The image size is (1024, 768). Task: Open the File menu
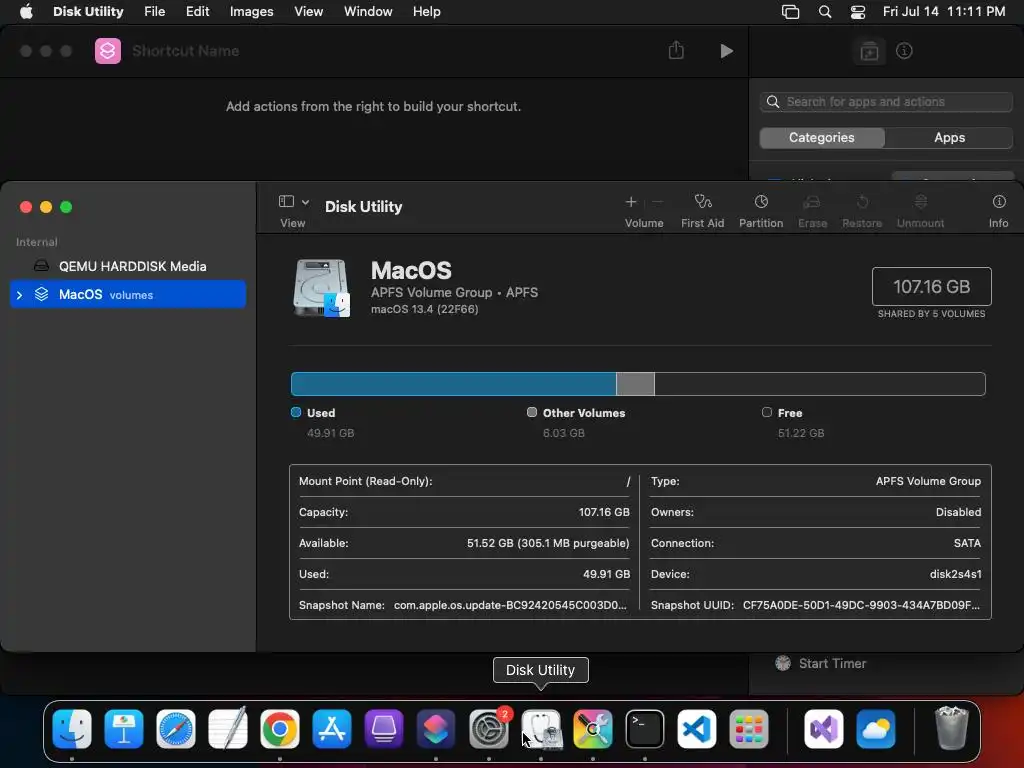(155, 12)
